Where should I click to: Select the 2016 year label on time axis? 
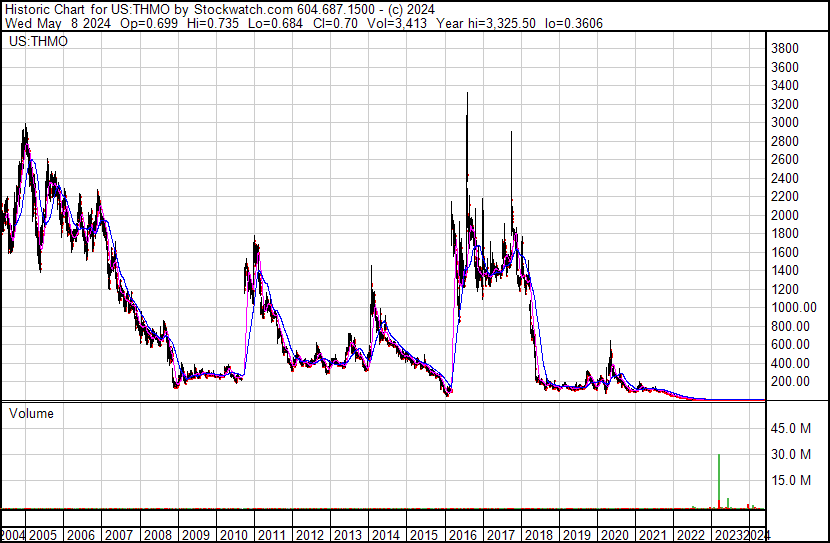[x=463, y=534]
